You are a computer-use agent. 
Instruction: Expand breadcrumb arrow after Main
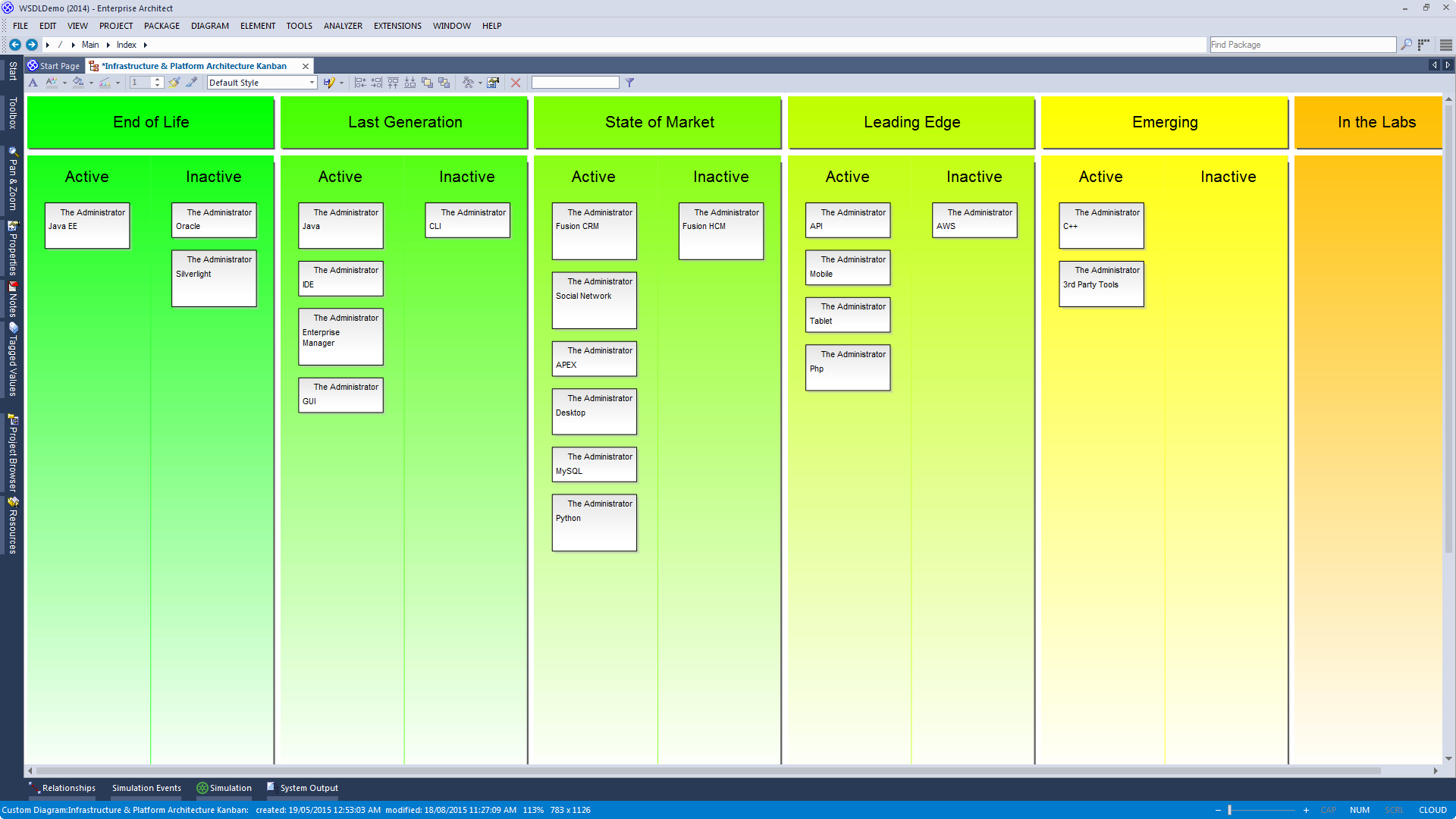click(x=108, y=45)
